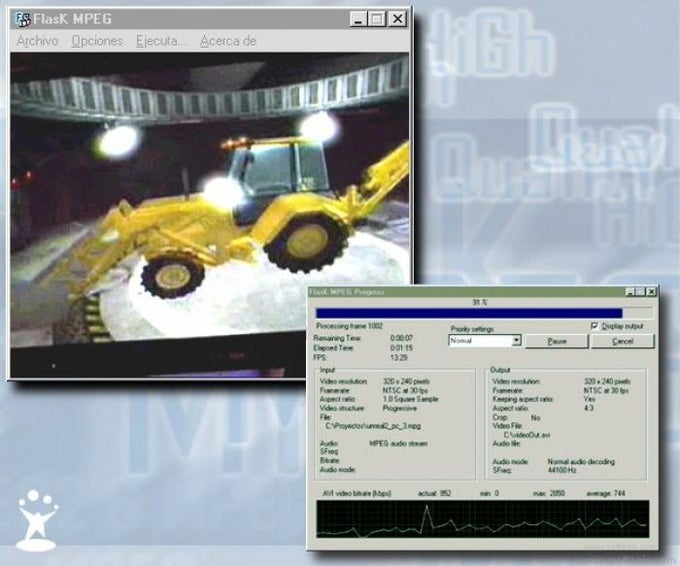Click the backhoe video preview frame
The height and width of the screenshot is (566, 680).
point(209,215)
